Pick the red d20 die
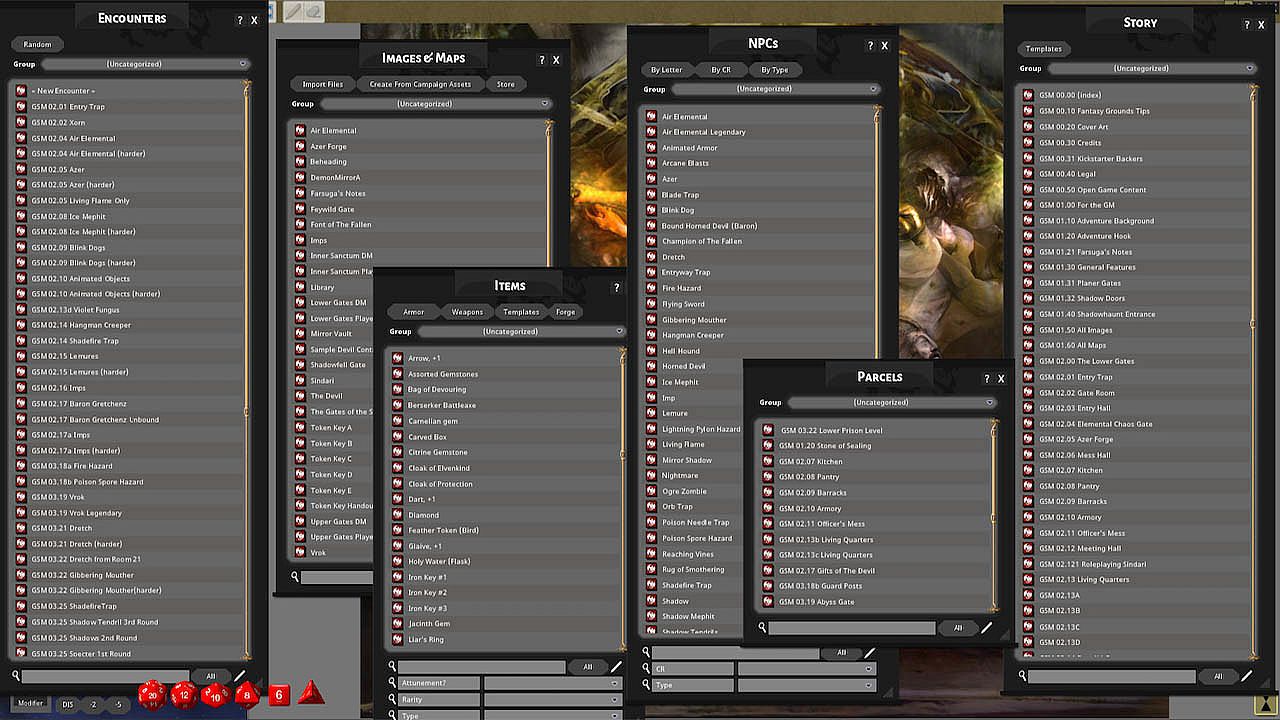The width and height of the screenshot is (1280, 720). tap(153, 693)
